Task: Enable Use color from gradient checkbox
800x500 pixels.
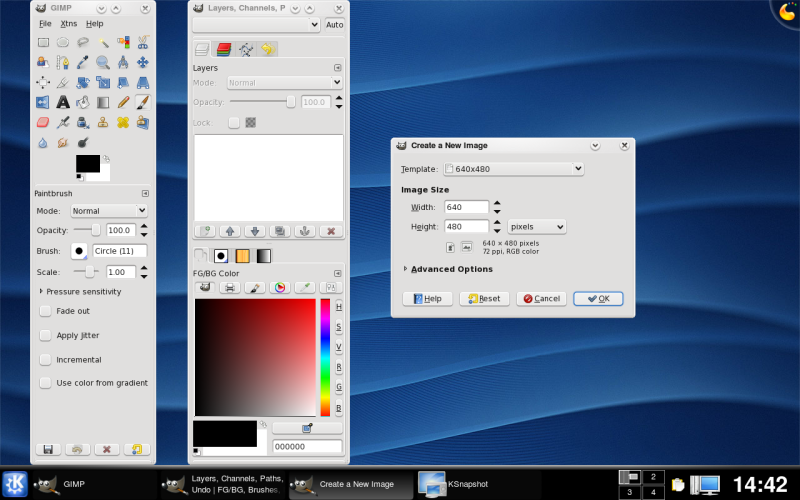Action: pyautogui.click(x=45, y=383)
